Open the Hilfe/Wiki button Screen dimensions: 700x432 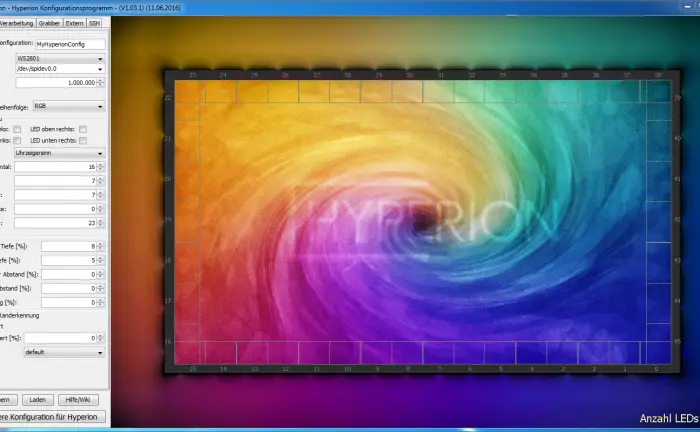[x=78, y=400]
